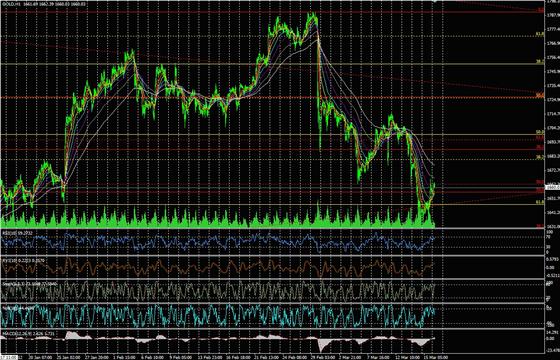
Task: Click separator above the MACD pane
Action: (x=272, y=329)
